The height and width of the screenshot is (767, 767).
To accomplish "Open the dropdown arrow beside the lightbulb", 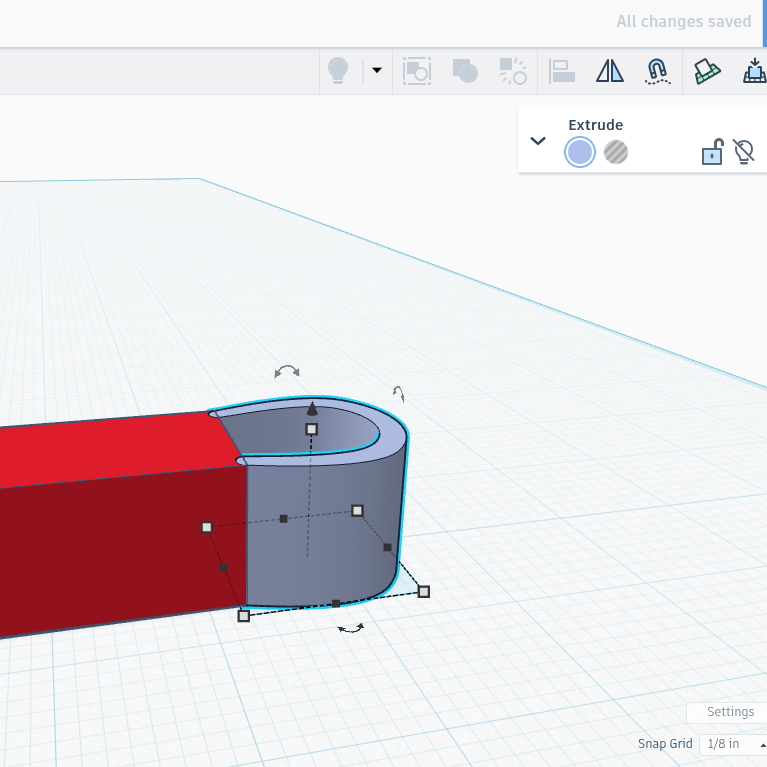I will (x=377, y=70).
